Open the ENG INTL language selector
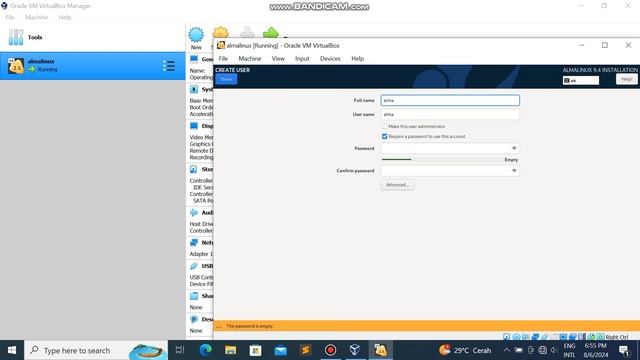 pyautogui.click(x=569, y=350)
